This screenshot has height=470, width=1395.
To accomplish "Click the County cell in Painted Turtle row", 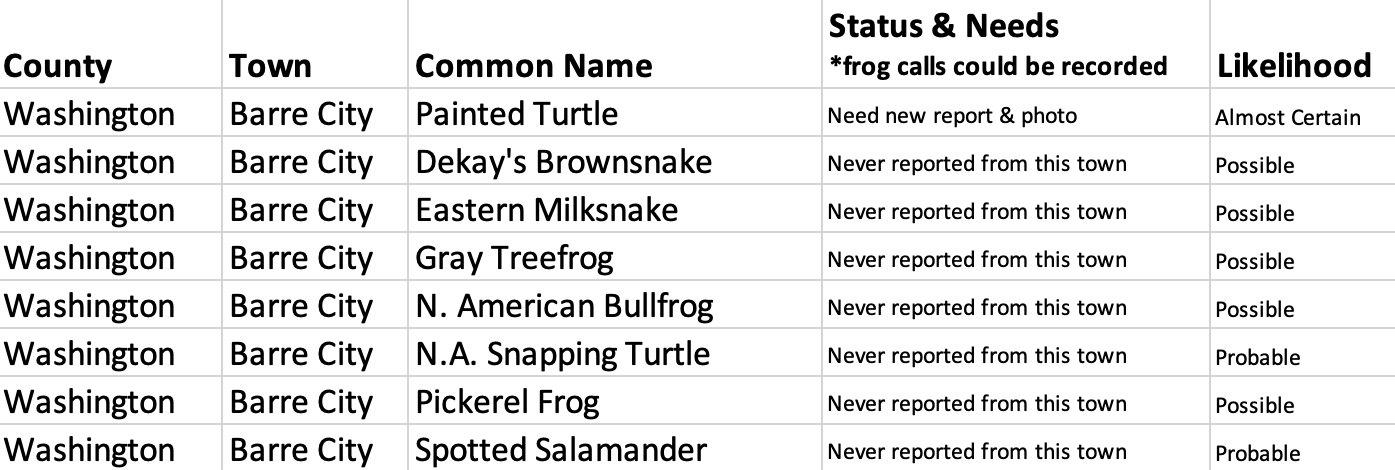I will (89, 114).
